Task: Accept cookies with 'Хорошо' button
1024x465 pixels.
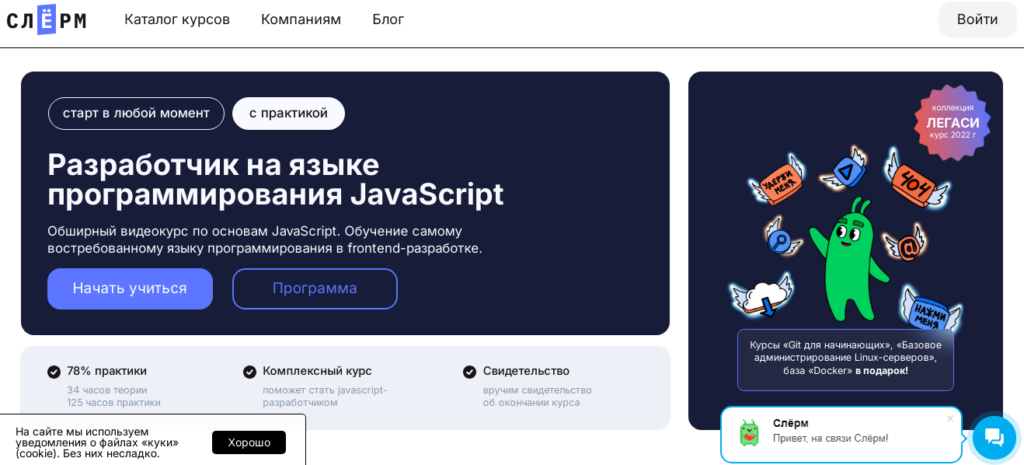Action: (x=249, y=443)
